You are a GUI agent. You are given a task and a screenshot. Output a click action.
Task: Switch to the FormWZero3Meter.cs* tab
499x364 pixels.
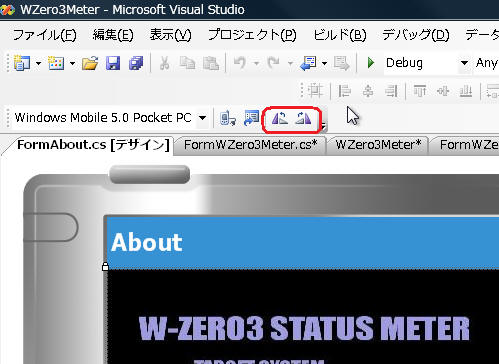click(x=250, y=145)
